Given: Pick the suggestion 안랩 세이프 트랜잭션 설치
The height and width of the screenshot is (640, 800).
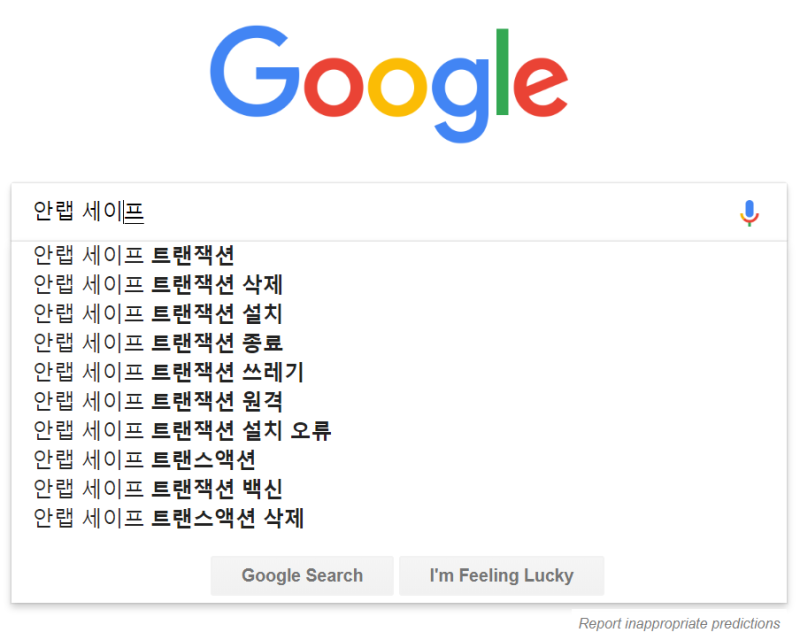Looking at the screenshot, I should point(399,313).
